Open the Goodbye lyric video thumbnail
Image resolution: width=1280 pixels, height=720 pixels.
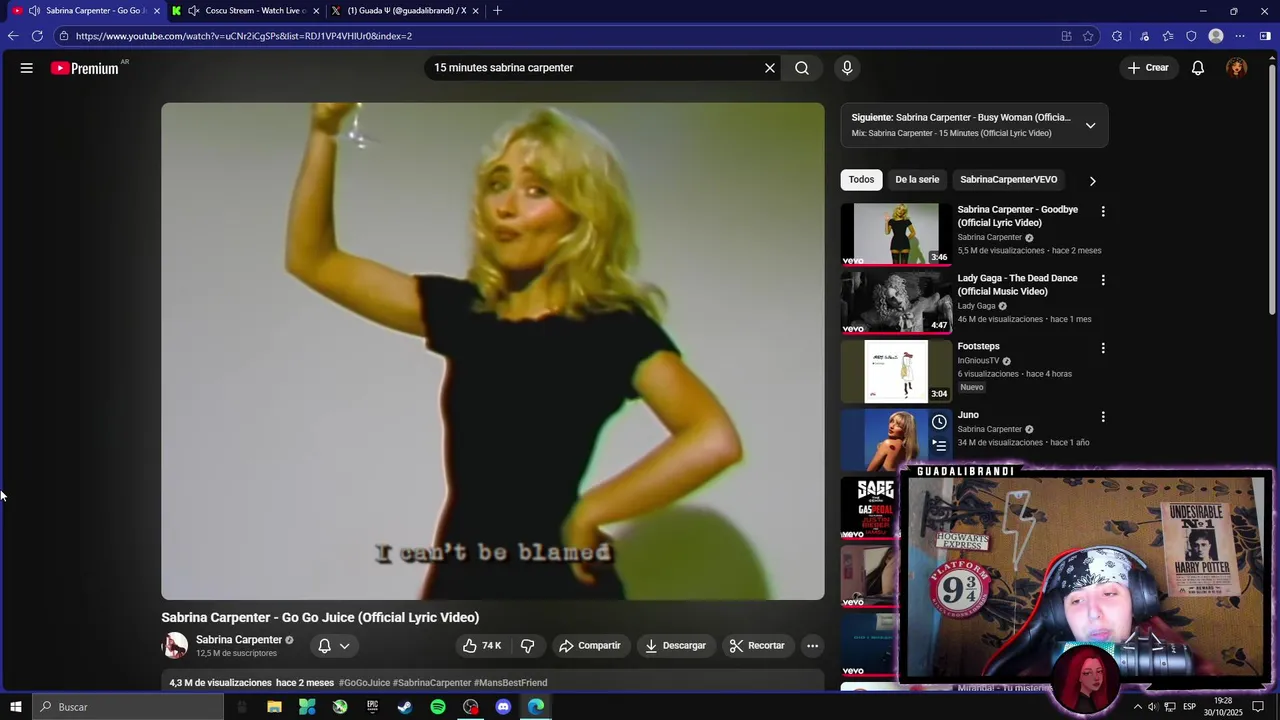point(896,234)
